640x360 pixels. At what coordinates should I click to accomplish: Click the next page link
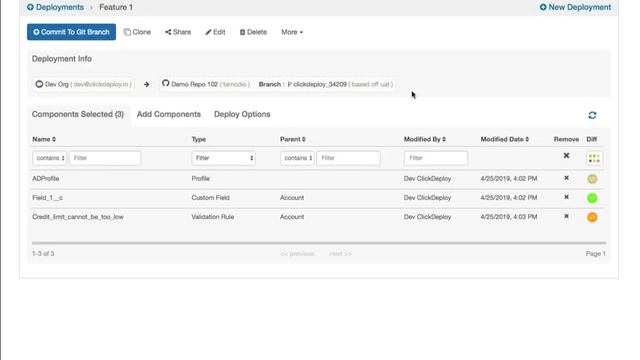pyautogui.click(x=340, y=254)
